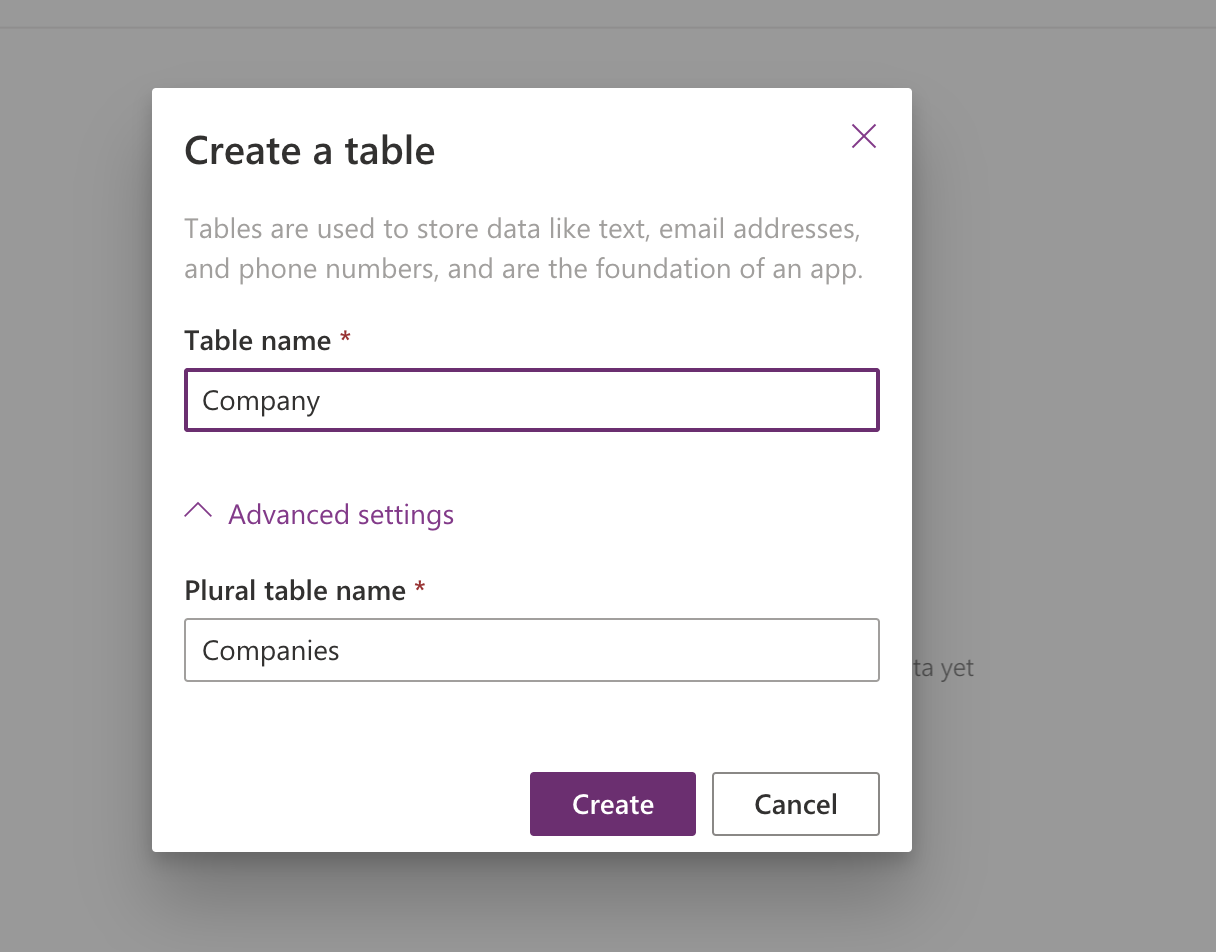Click the Plural table name field

tap(532, 650)
